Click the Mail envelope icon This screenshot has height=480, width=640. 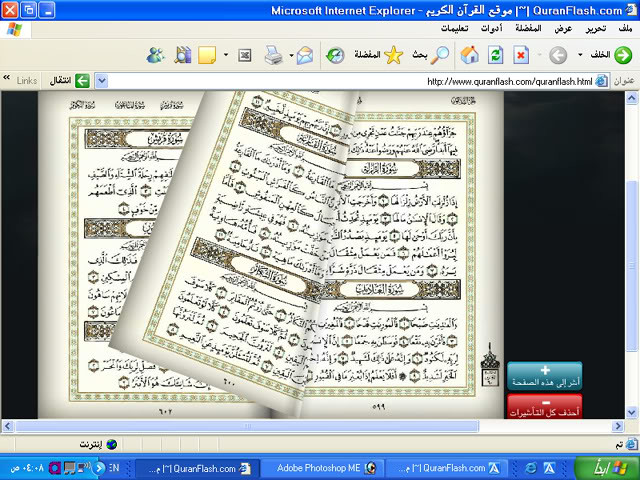305,55
